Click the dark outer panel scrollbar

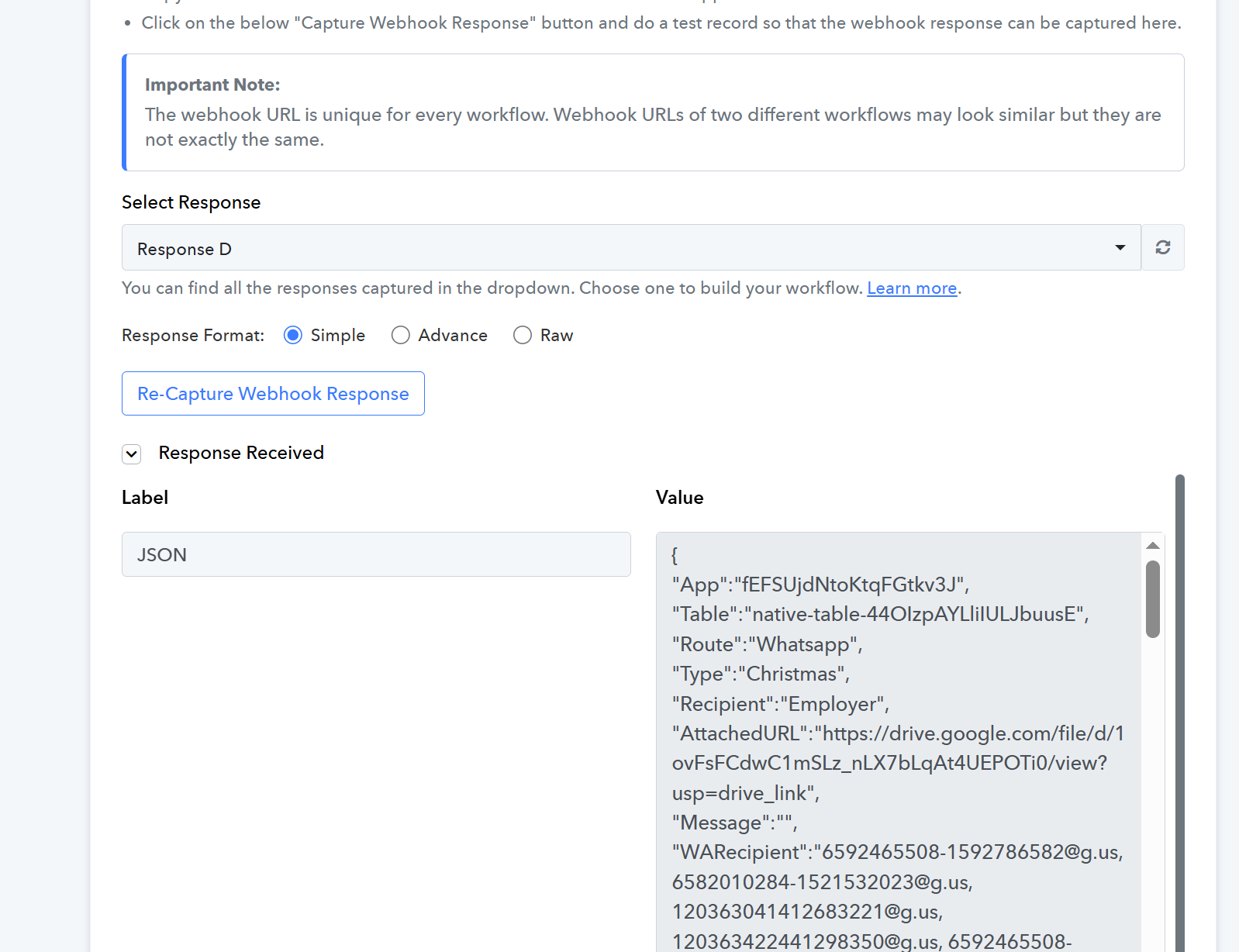1179,698
